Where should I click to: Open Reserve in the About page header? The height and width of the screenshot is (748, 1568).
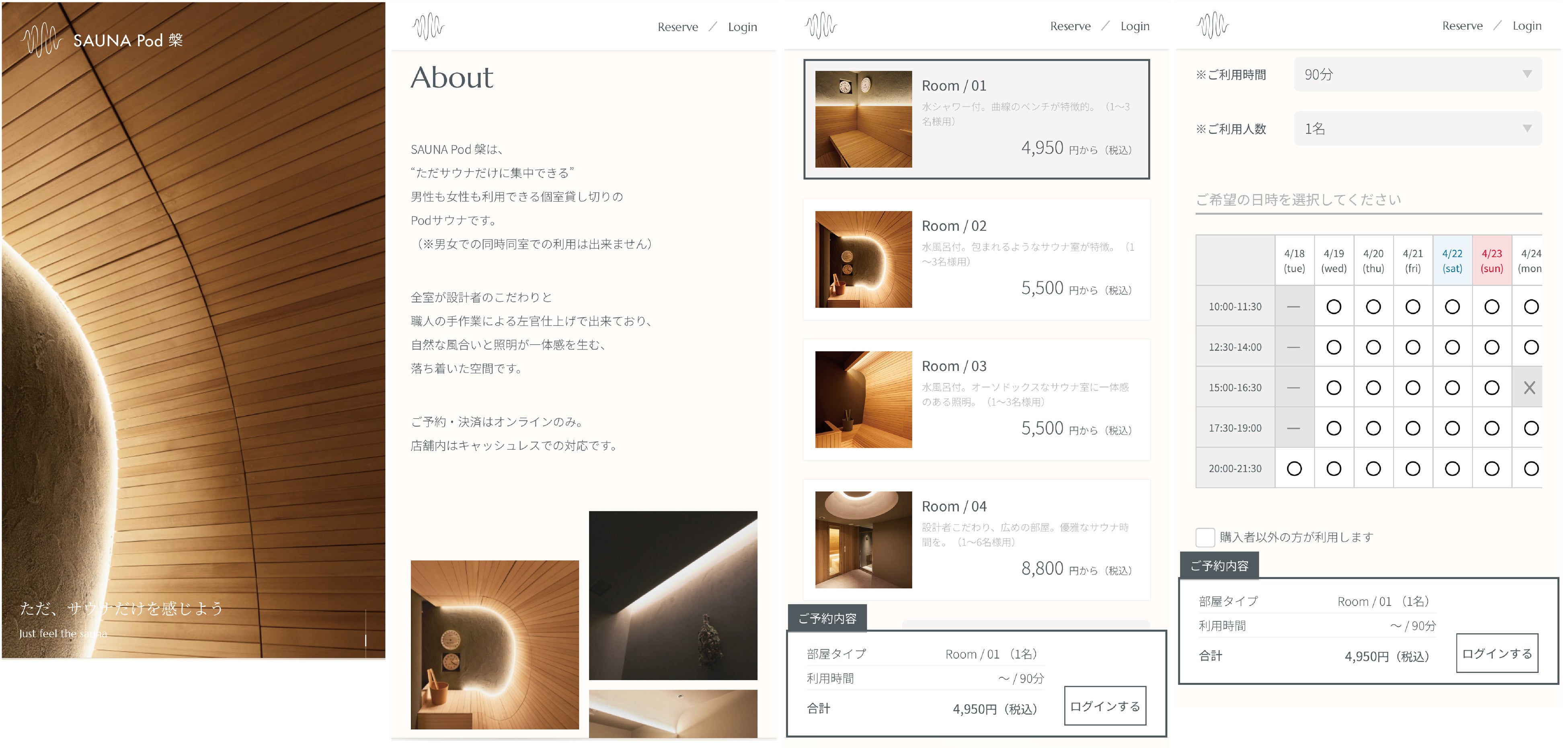point(677,27)
